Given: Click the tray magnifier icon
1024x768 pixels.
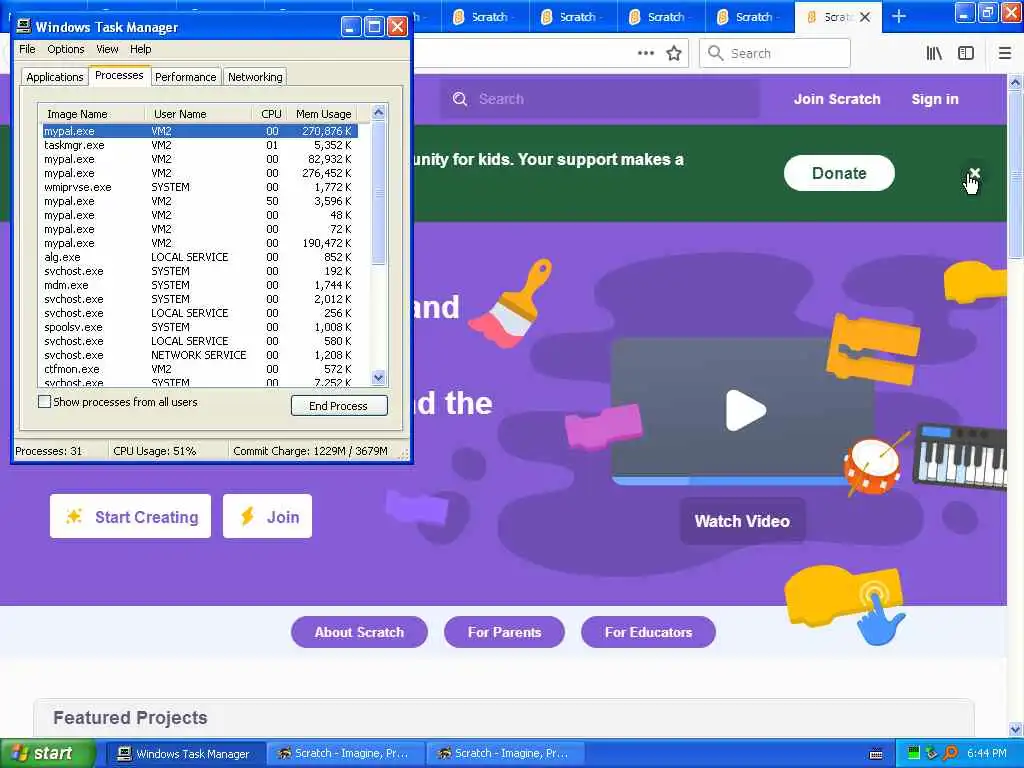Looking at the screenshot, I should click(950, 754).
